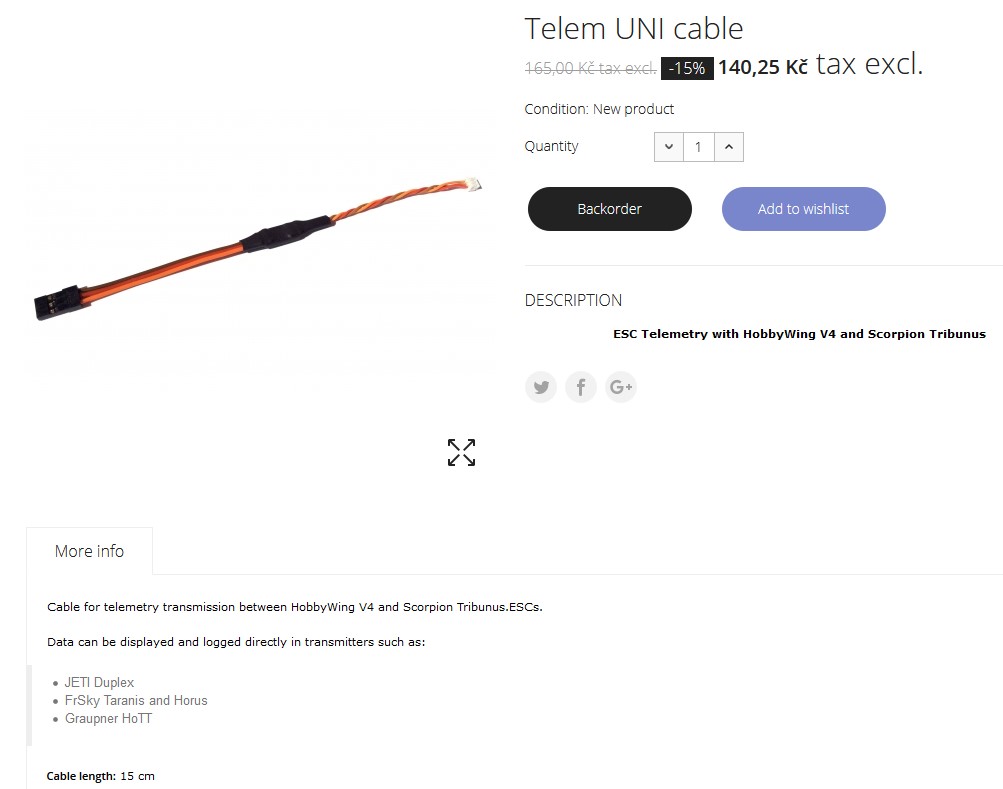Click the quantity input field
This screenshot has width=1003, height=789.
699,147
